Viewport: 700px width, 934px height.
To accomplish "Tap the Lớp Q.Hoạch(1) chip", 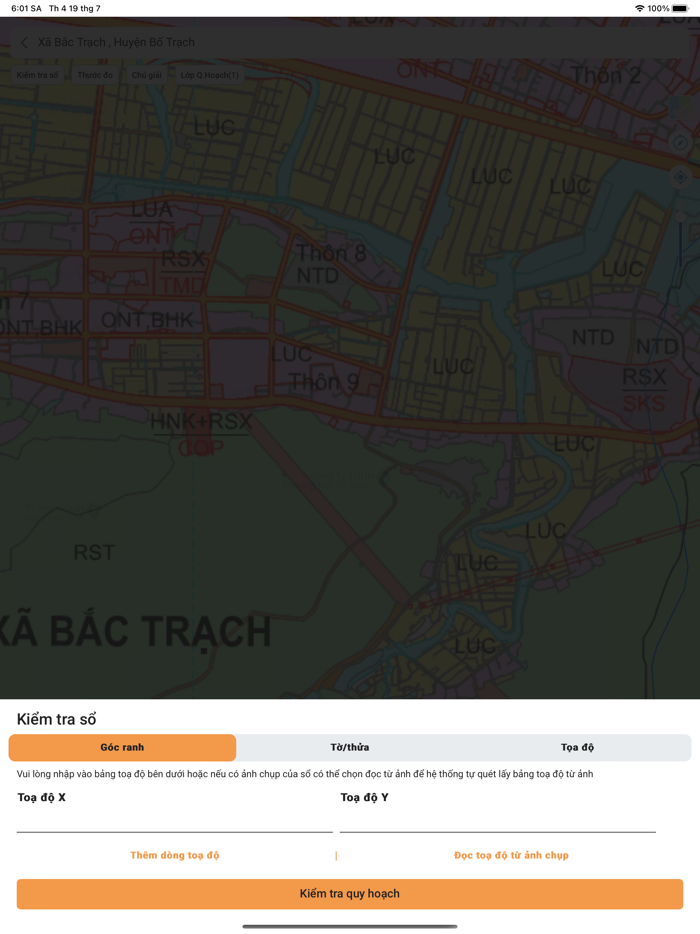I will pos(209,75).
